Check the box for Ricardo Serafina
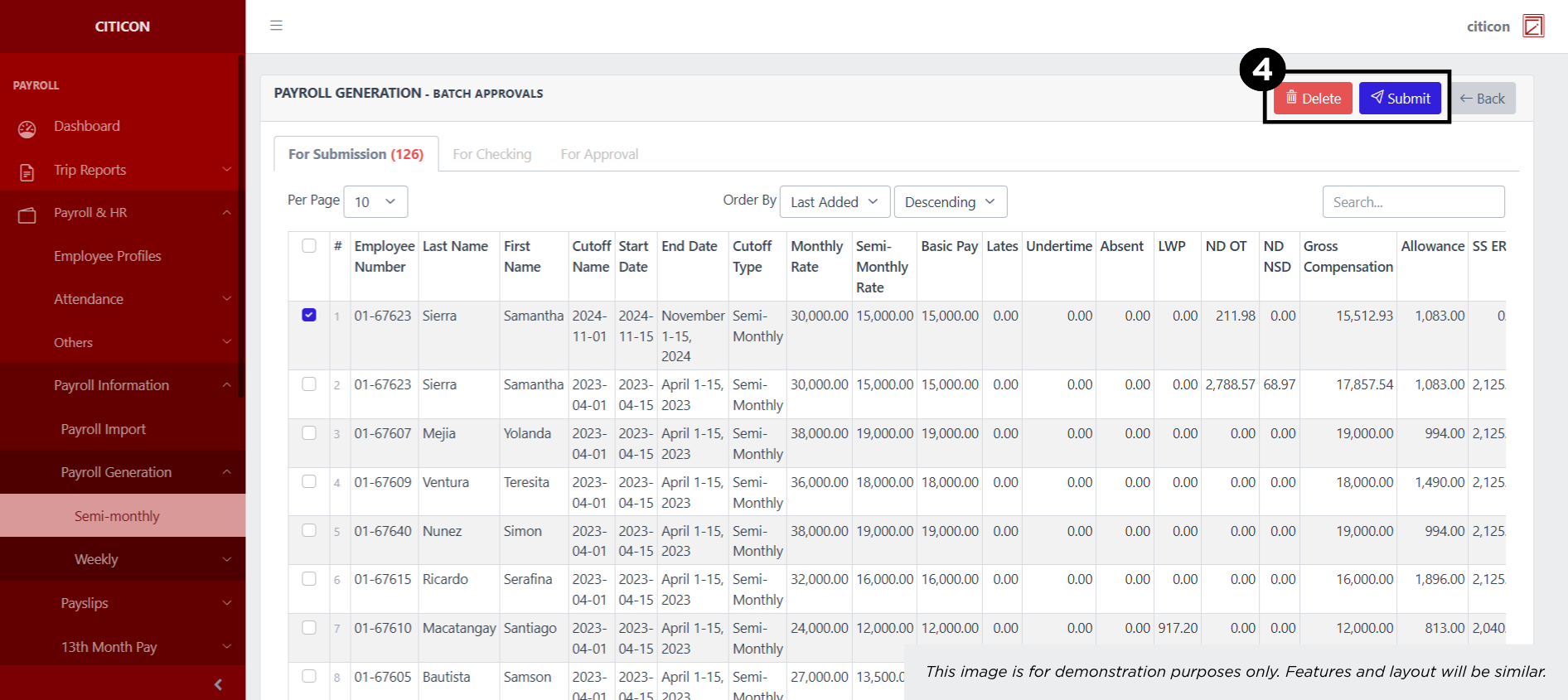 point(309,578)
